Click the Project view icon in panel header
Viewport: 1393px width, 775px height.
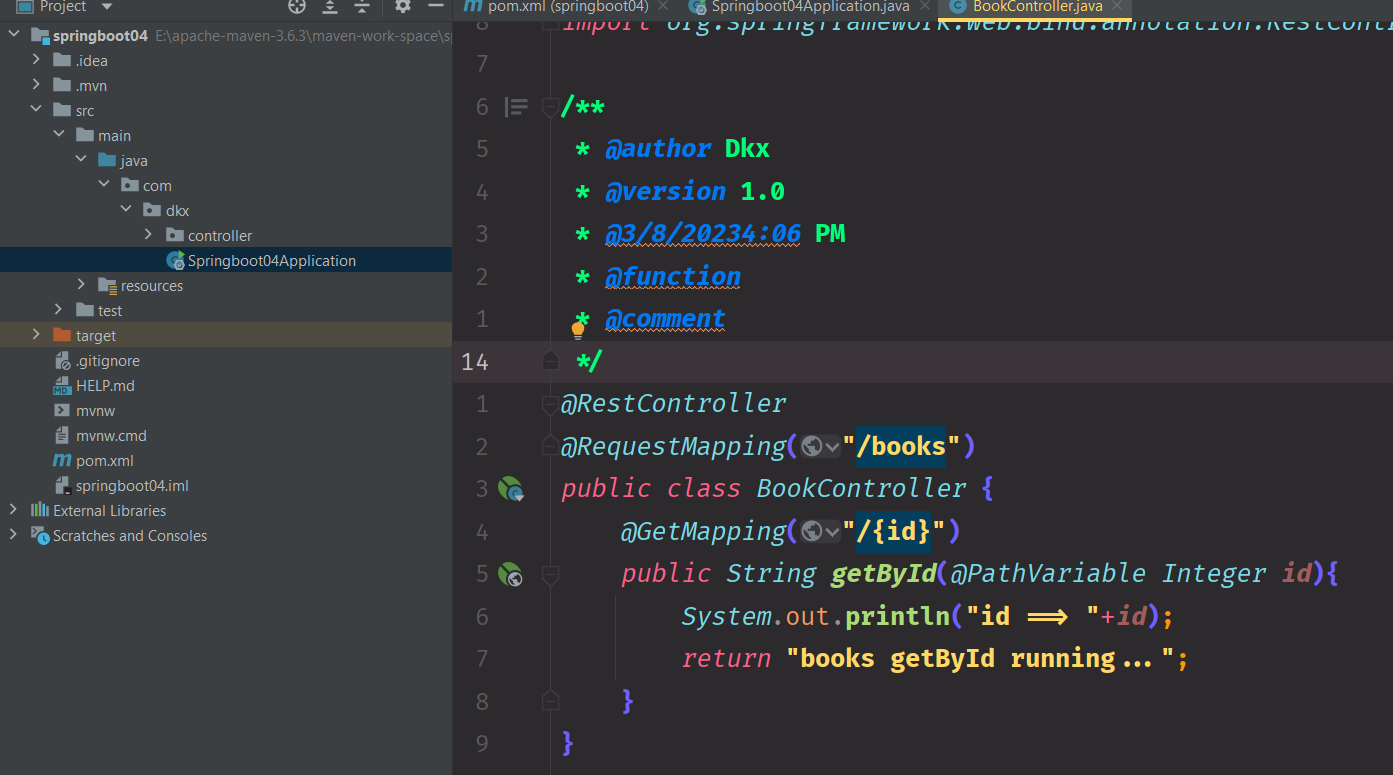tap(25, 6)
